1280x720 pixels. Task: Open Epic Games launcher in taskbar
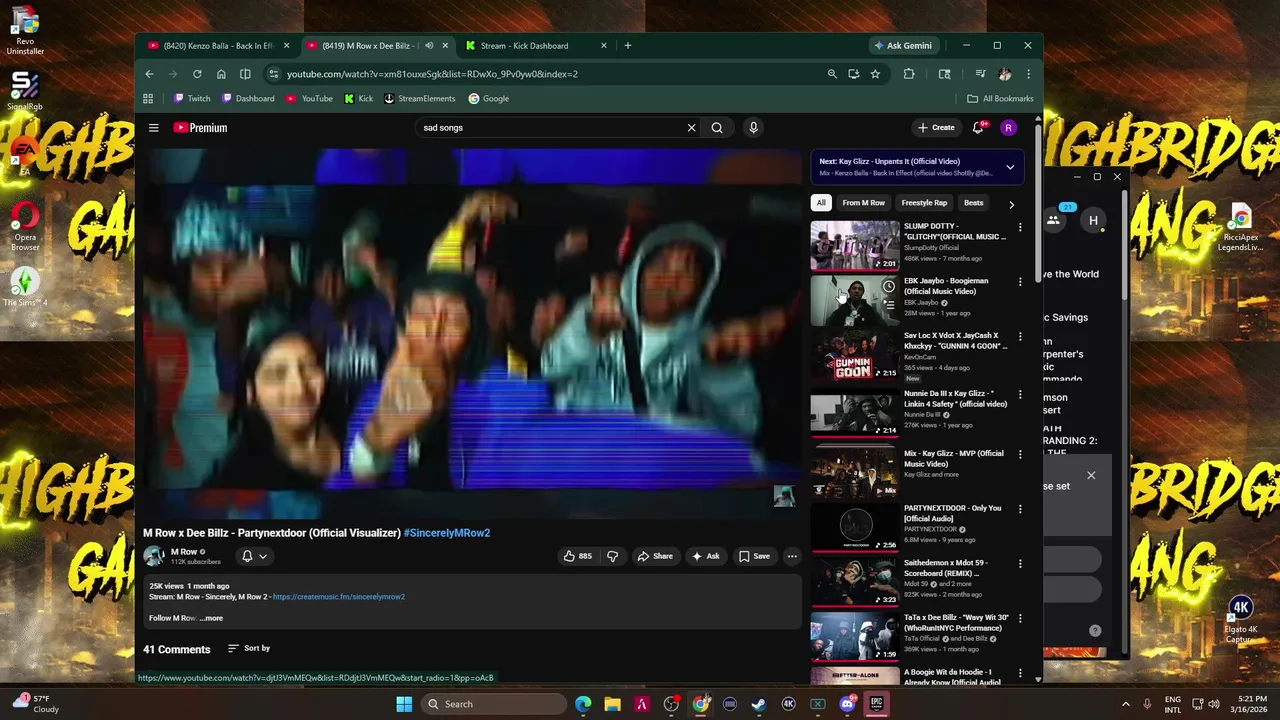(x=876, y=704)
